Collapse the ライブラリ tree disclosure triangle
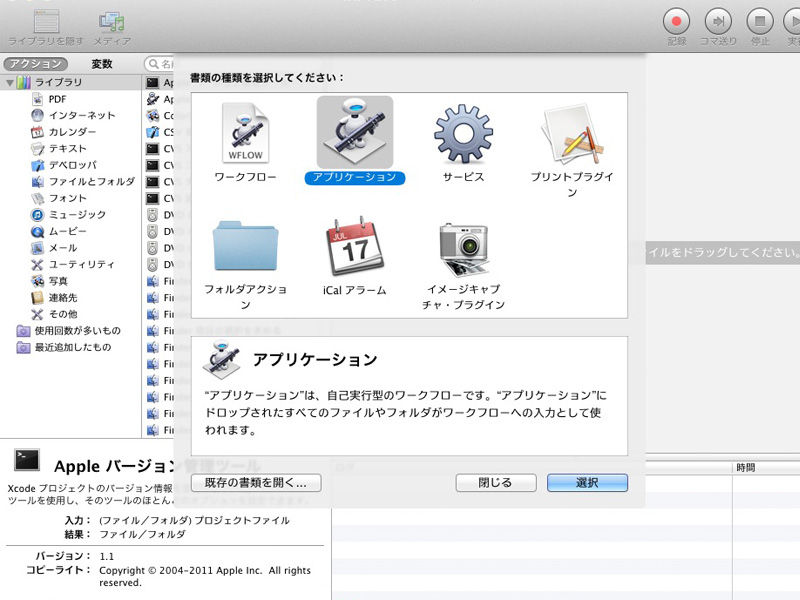The width and height of the screenshot is (800, 600). pyautogui.click(x=10, y=82)
